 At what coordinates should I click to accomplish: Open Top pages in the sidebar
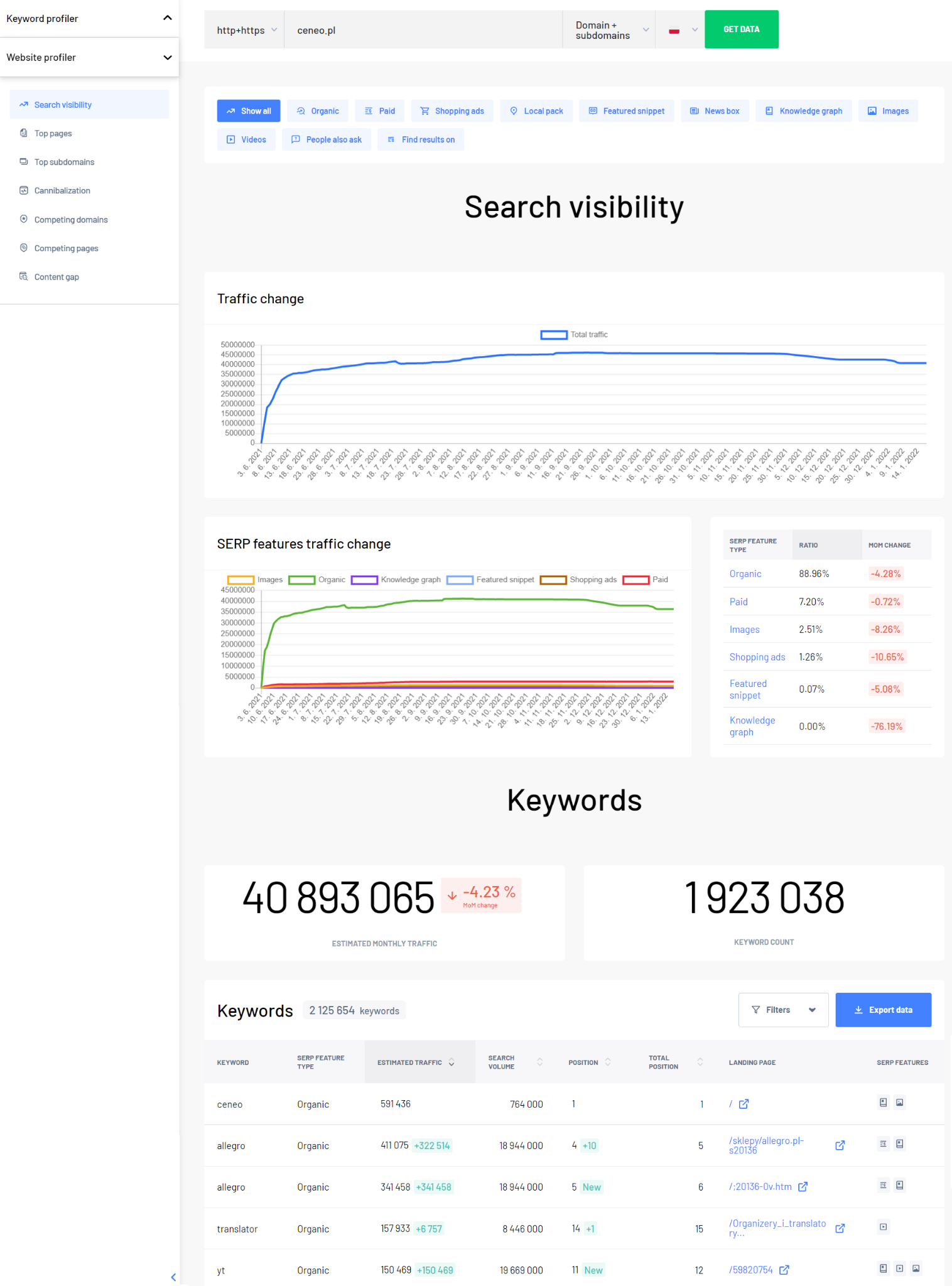click(x=53, y=134)
